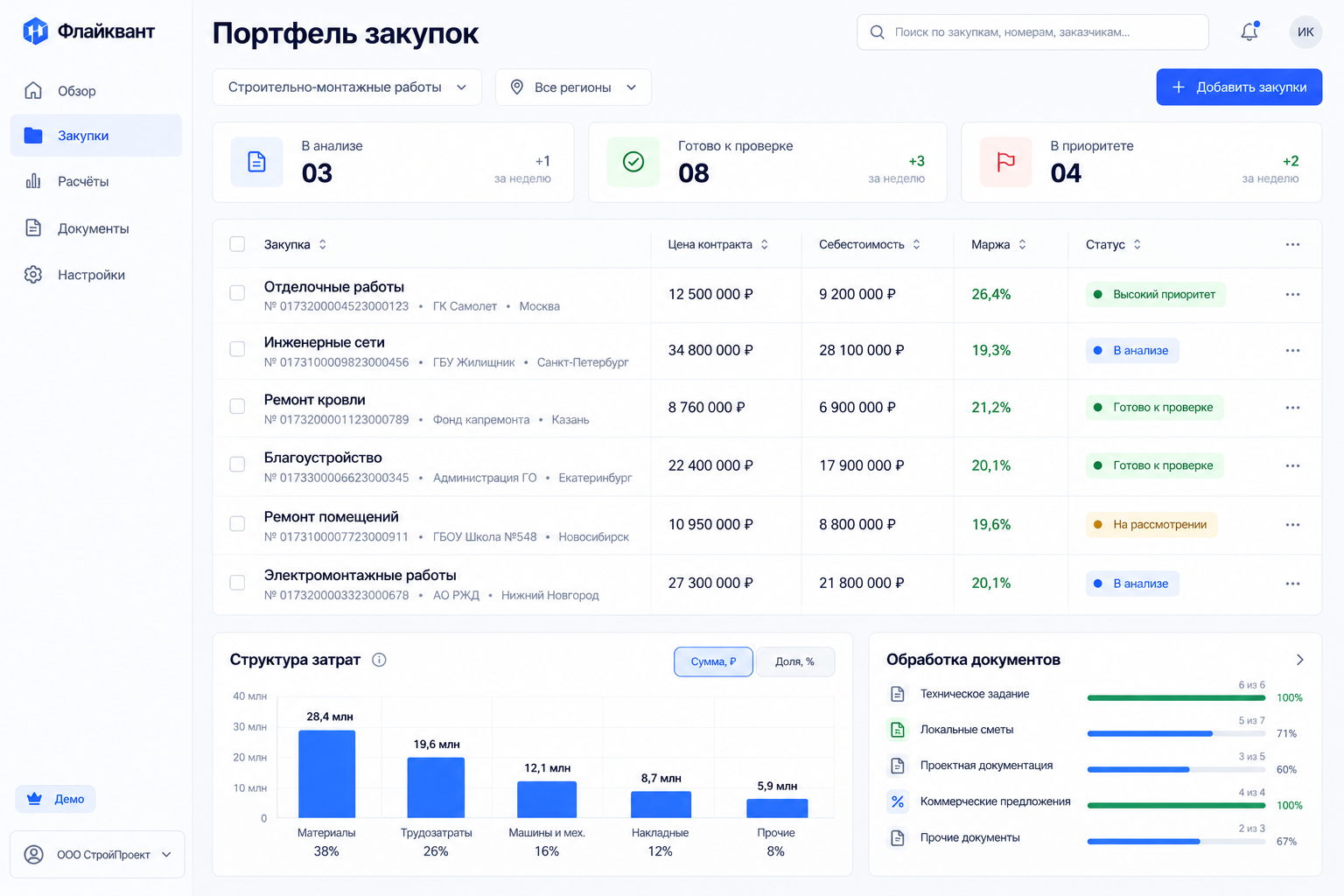Click the Проектная документация document icon
Viewport: 1344px width, 896px height.
click(897, 766)
